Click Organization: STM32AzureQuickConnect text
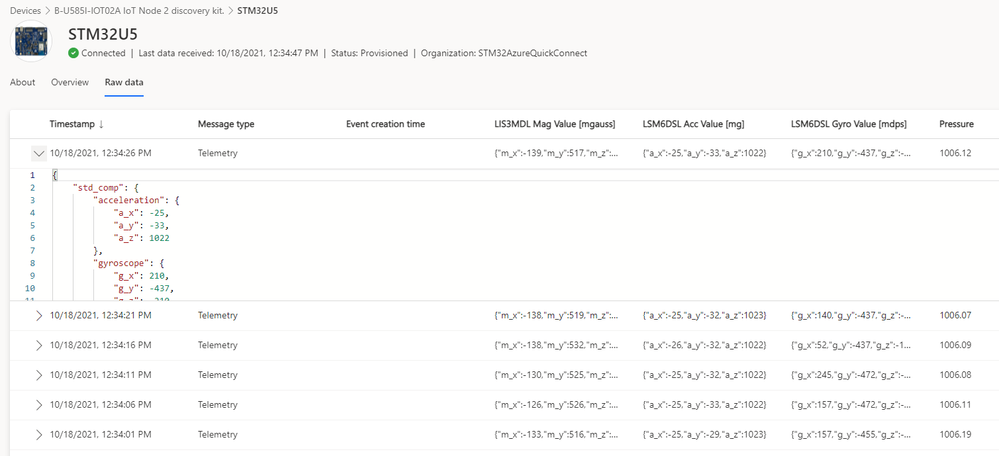The height and width of the screenshot is (456, 999). pyautogui.click(x=504, y=53)
